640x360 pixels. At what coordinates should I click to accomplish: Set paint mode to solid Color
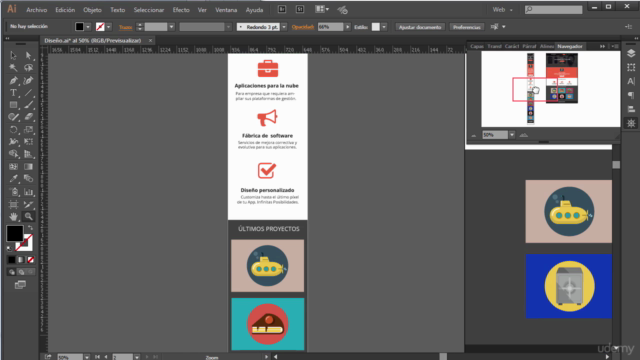[x=11, y=260]
